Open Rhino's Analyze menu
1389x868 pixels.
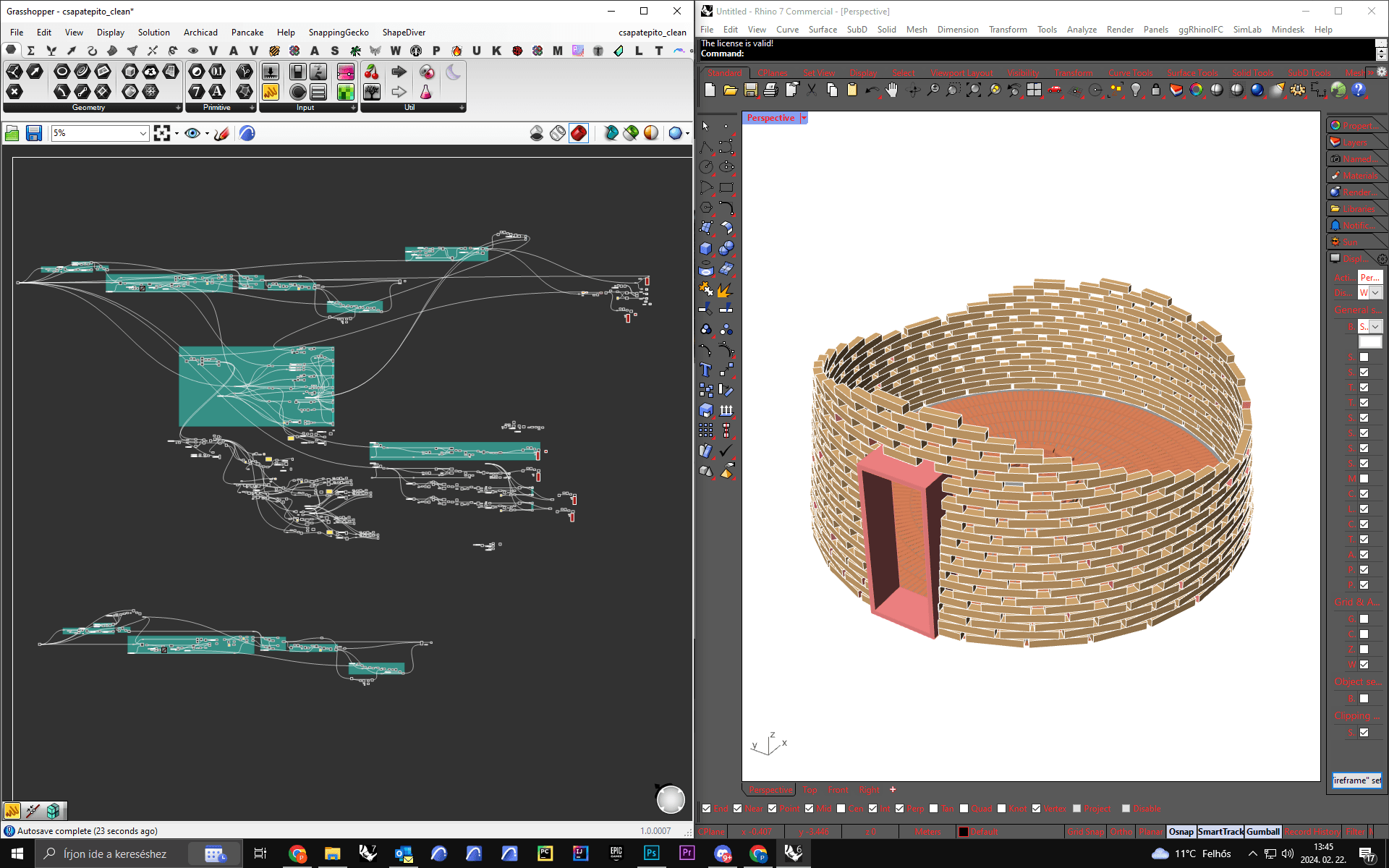pos(1082,30)
